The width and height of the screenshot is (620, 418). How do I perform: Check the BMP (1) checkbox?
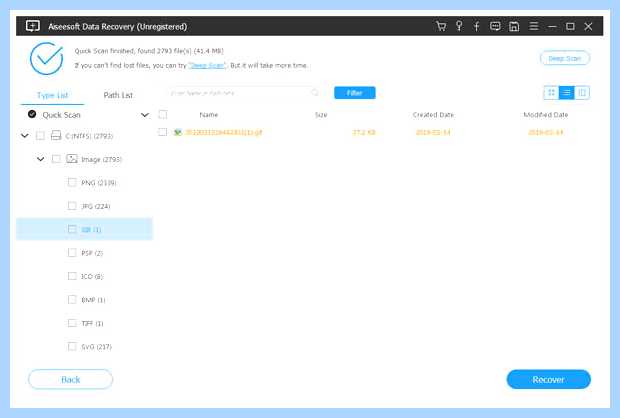point(72,299)
